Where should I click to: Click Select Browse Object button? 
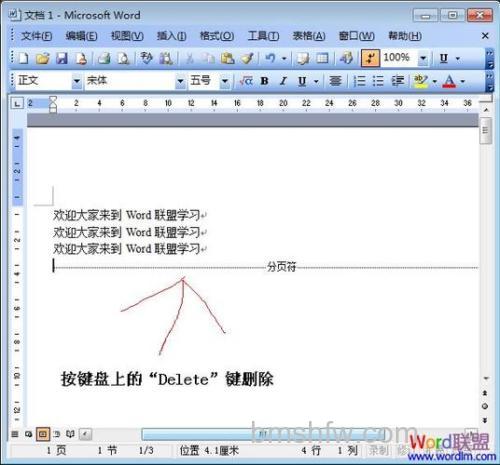[x=485, y=406]
